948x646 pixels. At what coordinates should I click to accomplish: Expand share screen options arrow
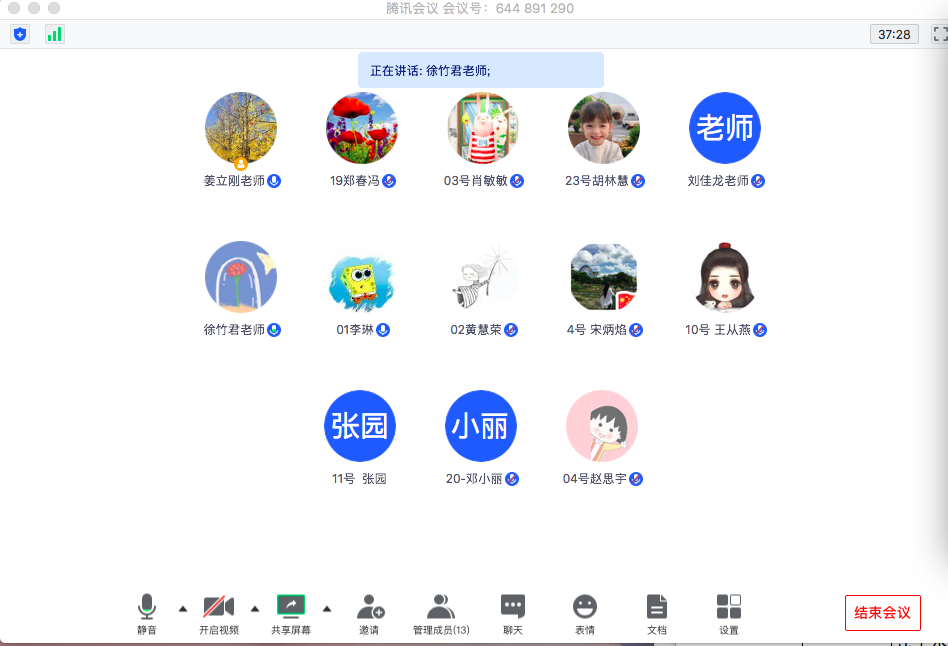point(326,608)
